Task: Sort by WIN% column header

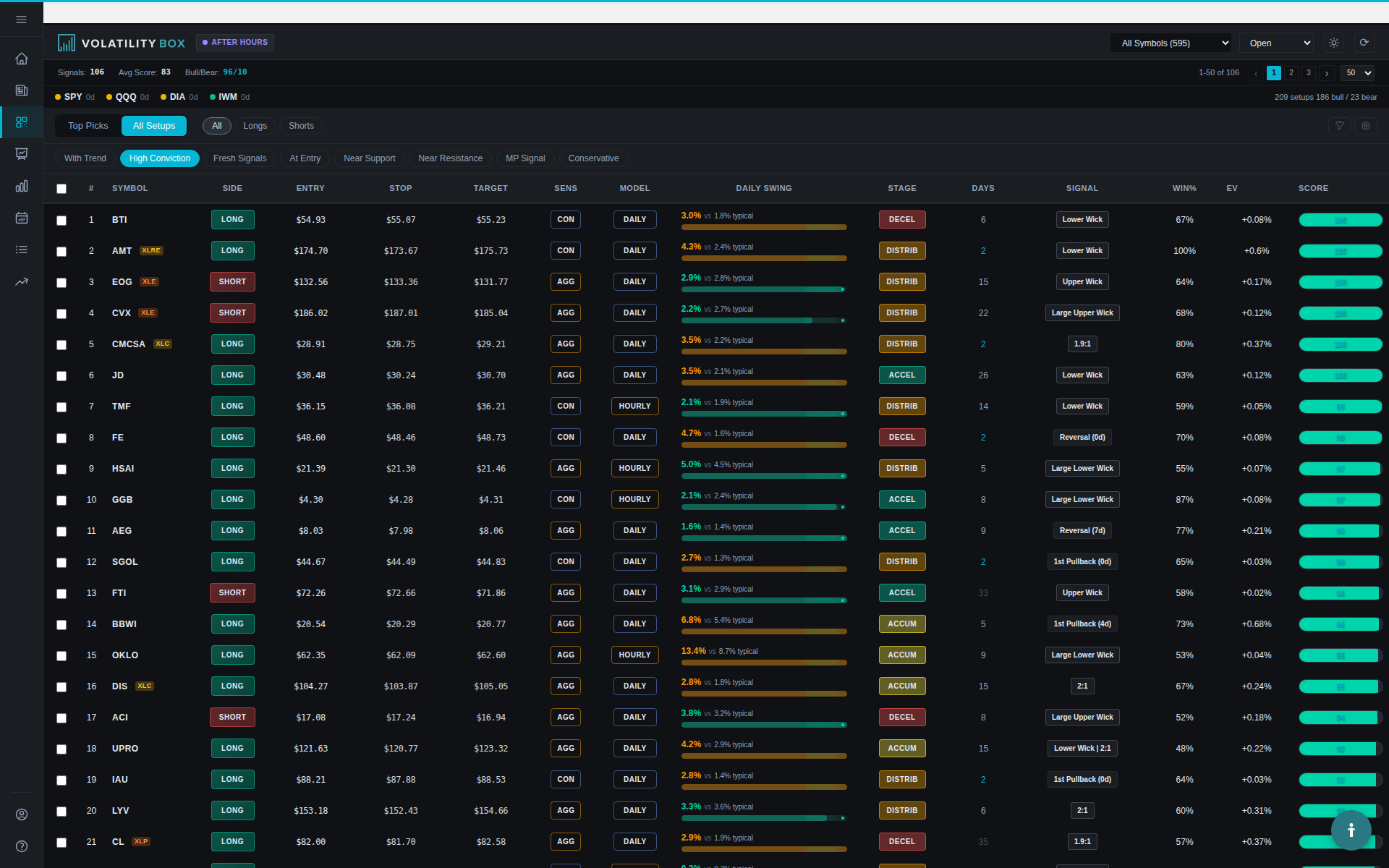Action: coord(1184,188)
